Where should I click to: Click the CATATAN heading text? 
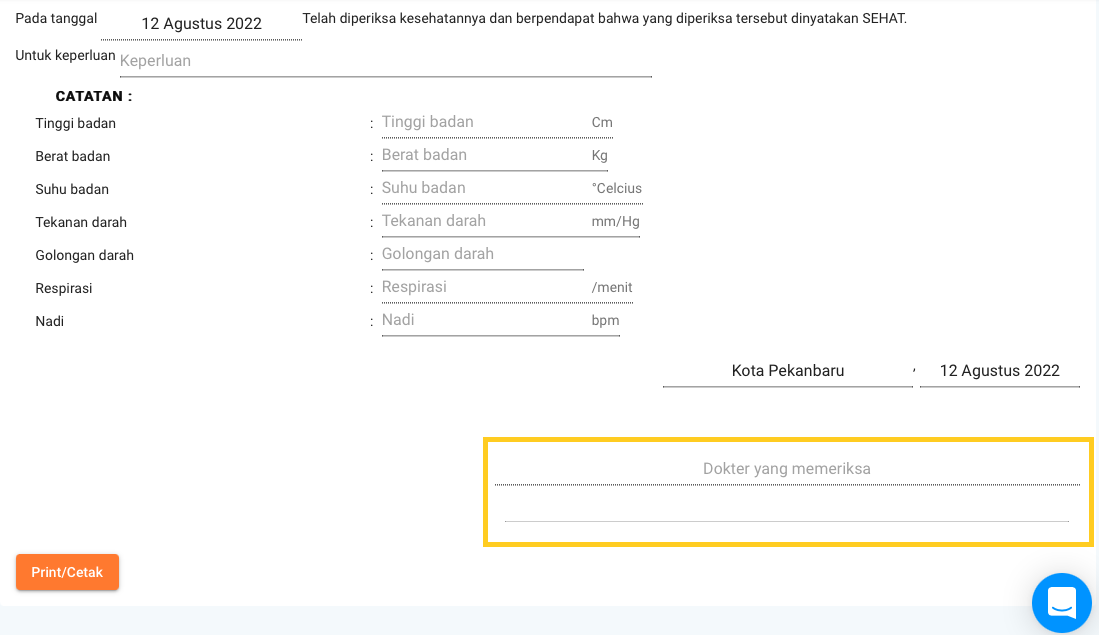coord(94,96)
